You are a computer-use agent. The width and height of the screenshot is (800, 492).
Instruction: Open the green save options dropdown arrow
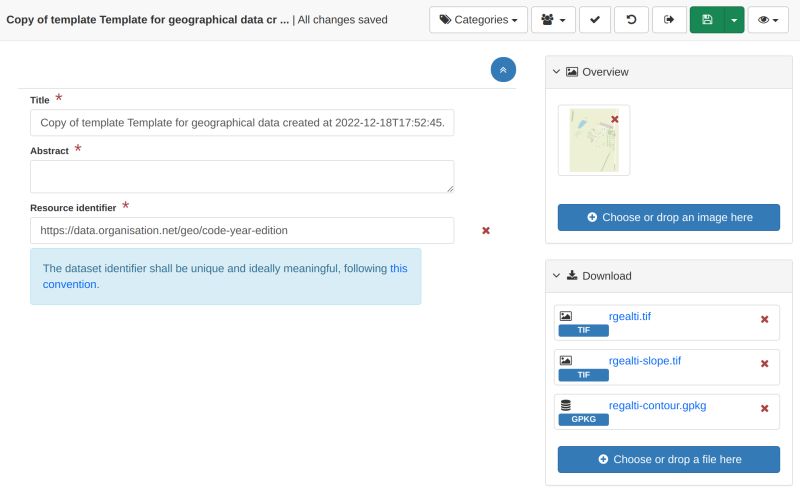point(734,20)
